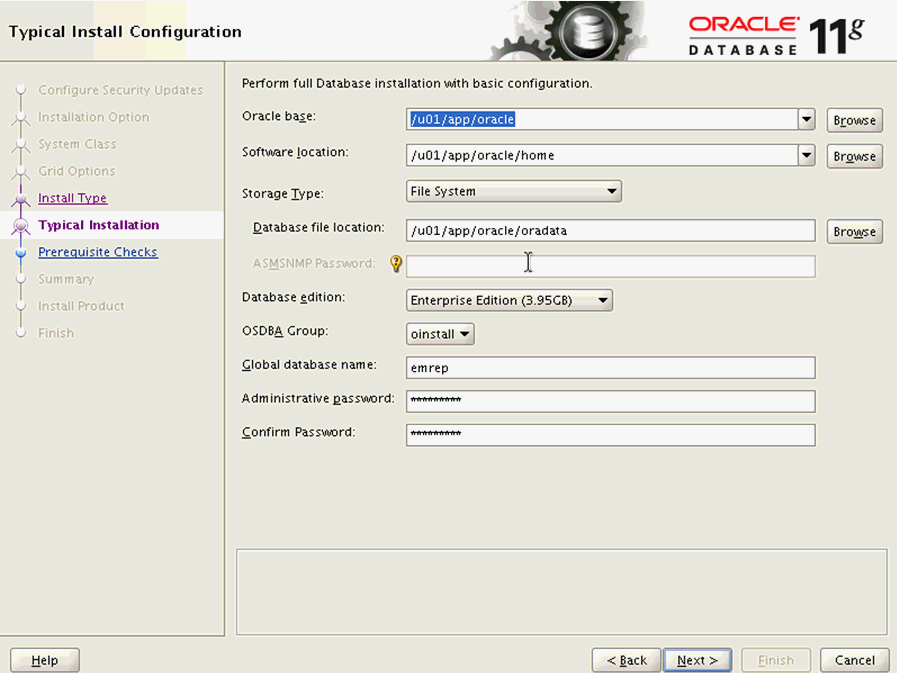Select the Typical Installation step
Screen dimensions: 897x673
click(99, 225)
